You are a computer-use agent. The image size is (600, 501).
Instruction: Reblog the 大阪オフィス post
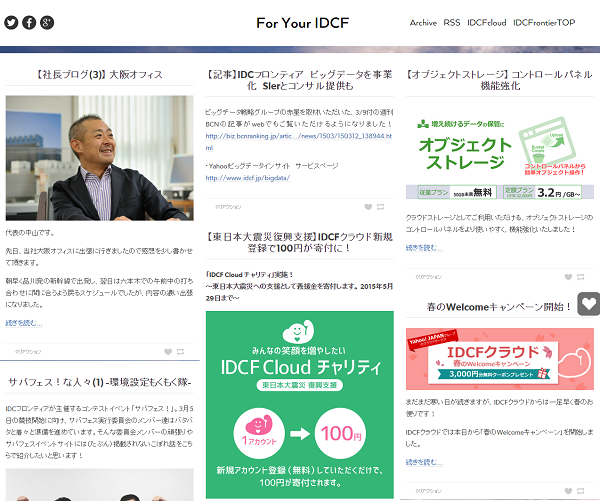pyautogui.click(x=181, y=352)
